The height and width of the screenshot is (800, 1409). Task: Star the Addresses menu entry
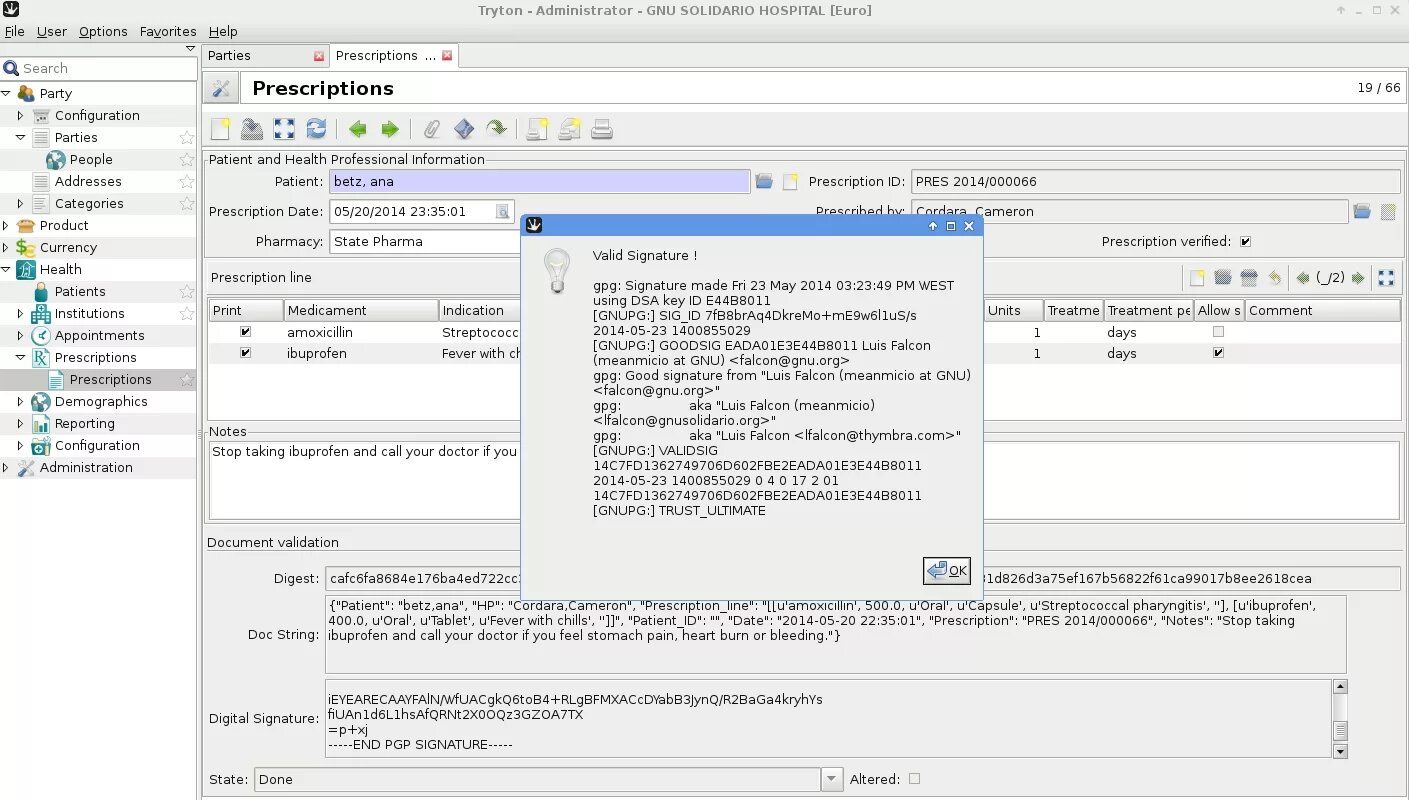tap(187, 182)
